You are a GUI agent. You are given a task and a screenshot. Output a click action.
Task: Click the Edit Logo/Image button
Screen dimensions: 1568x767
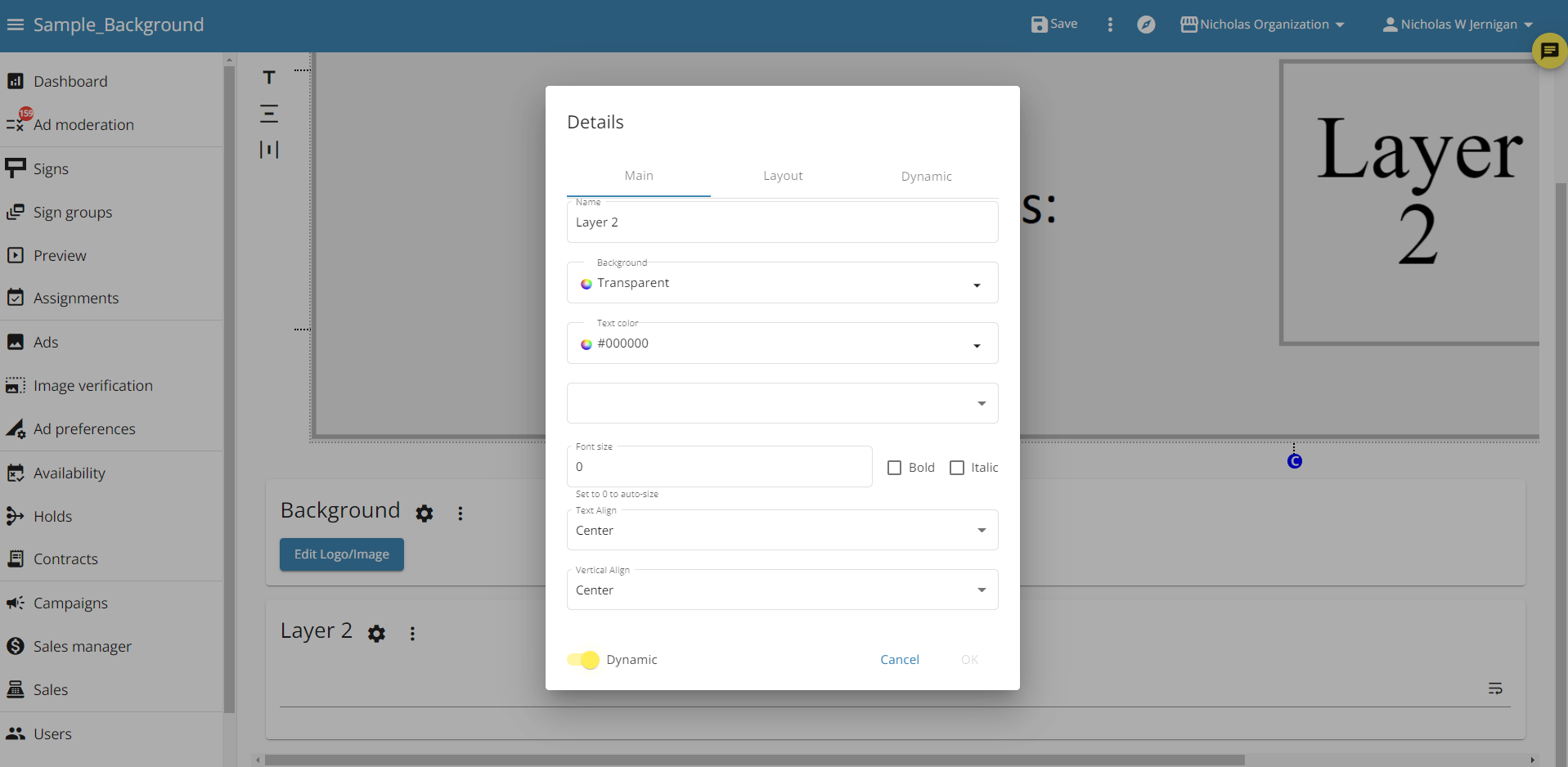click(x=342, y=554)
